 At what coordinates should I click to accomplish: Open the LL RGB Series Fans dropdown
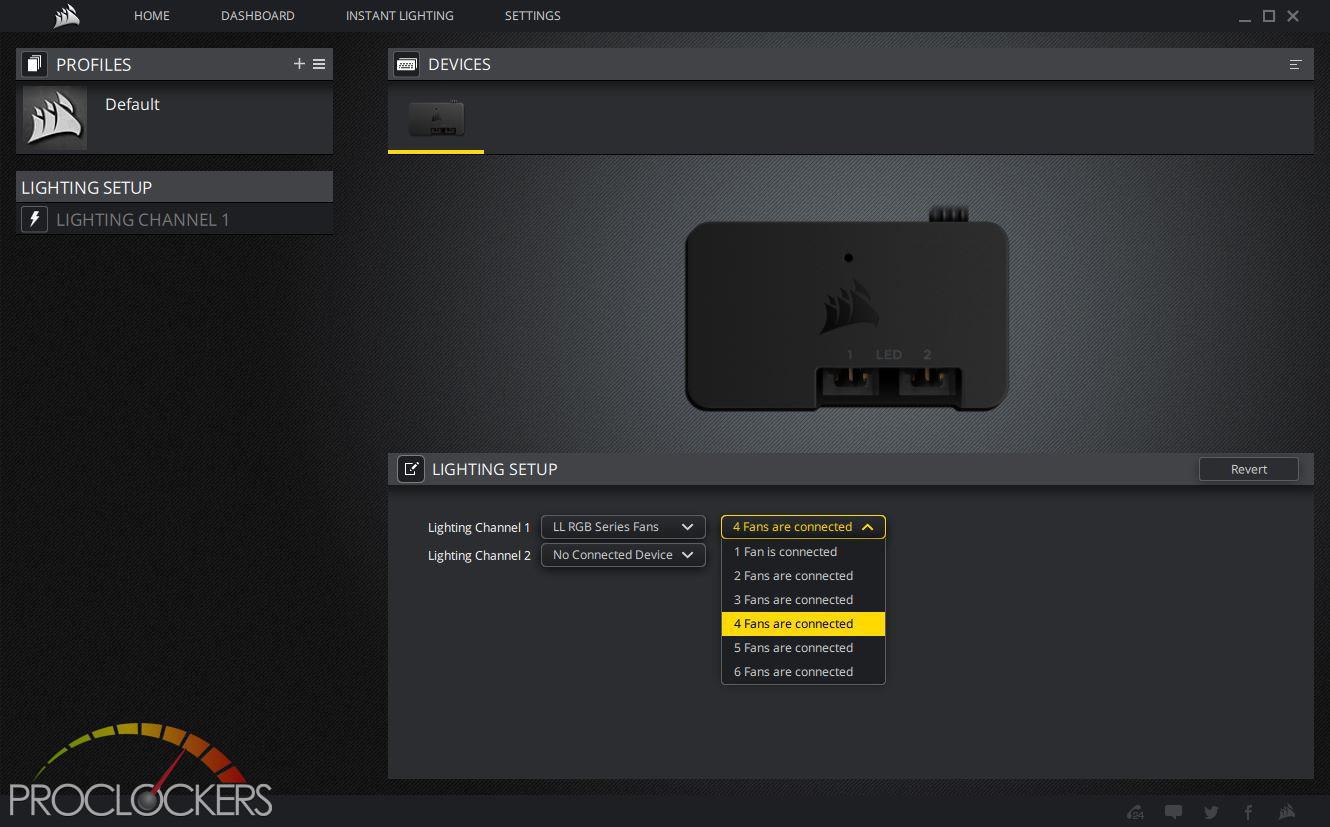click(623, 527)
